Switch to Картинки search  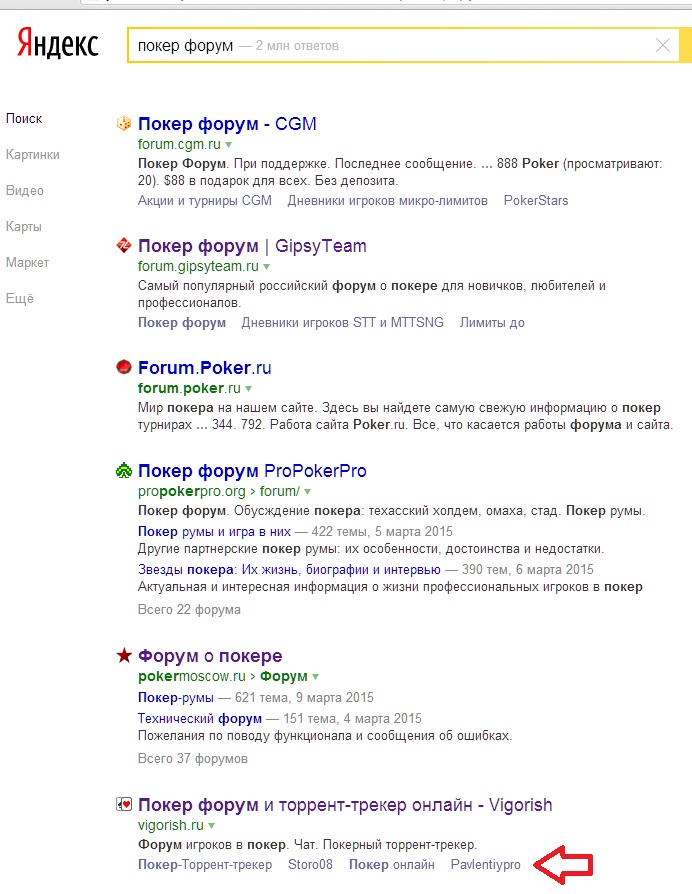[32, 155]
